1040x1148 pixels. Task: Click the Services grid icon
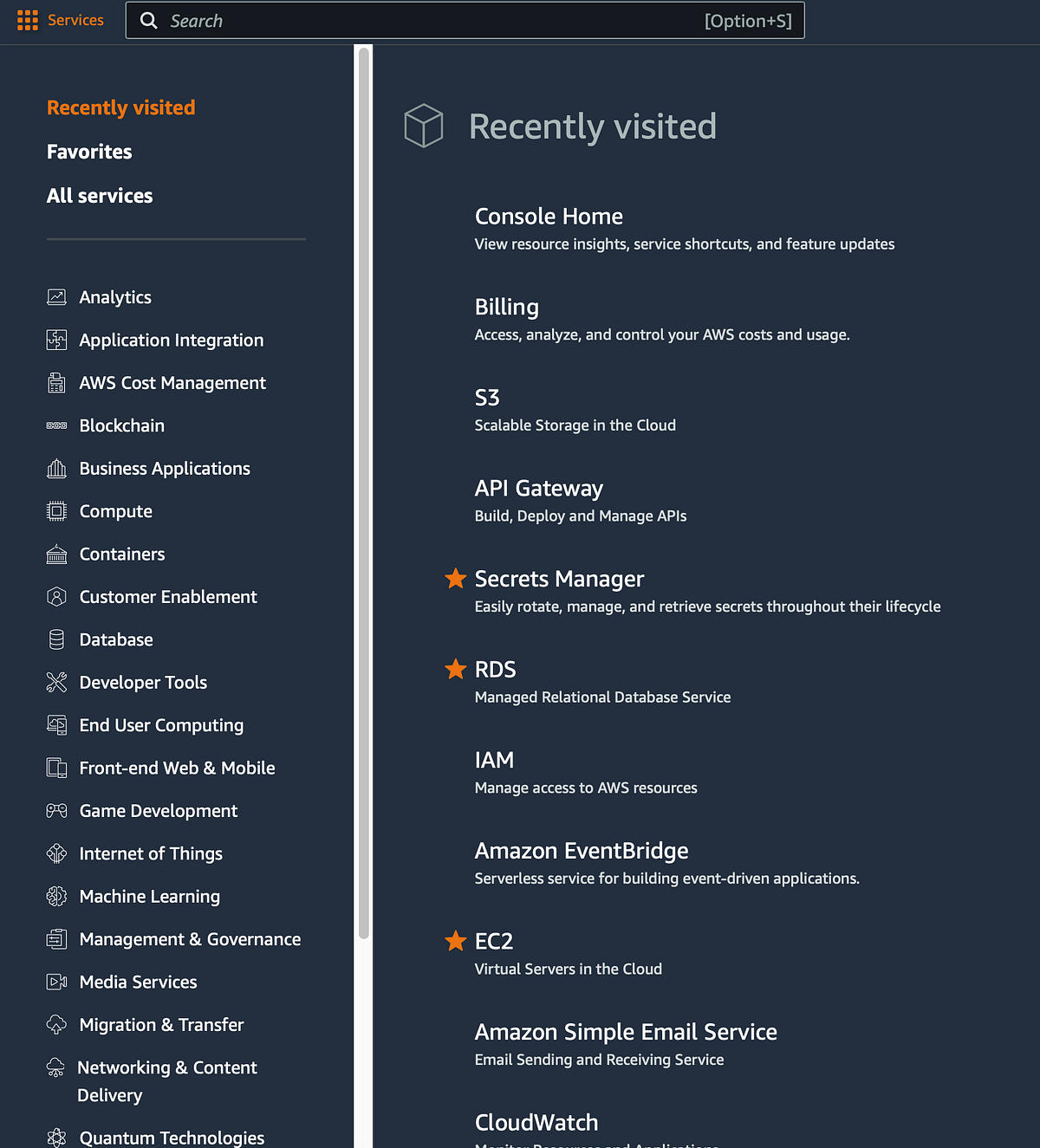[x=27, y=19]
